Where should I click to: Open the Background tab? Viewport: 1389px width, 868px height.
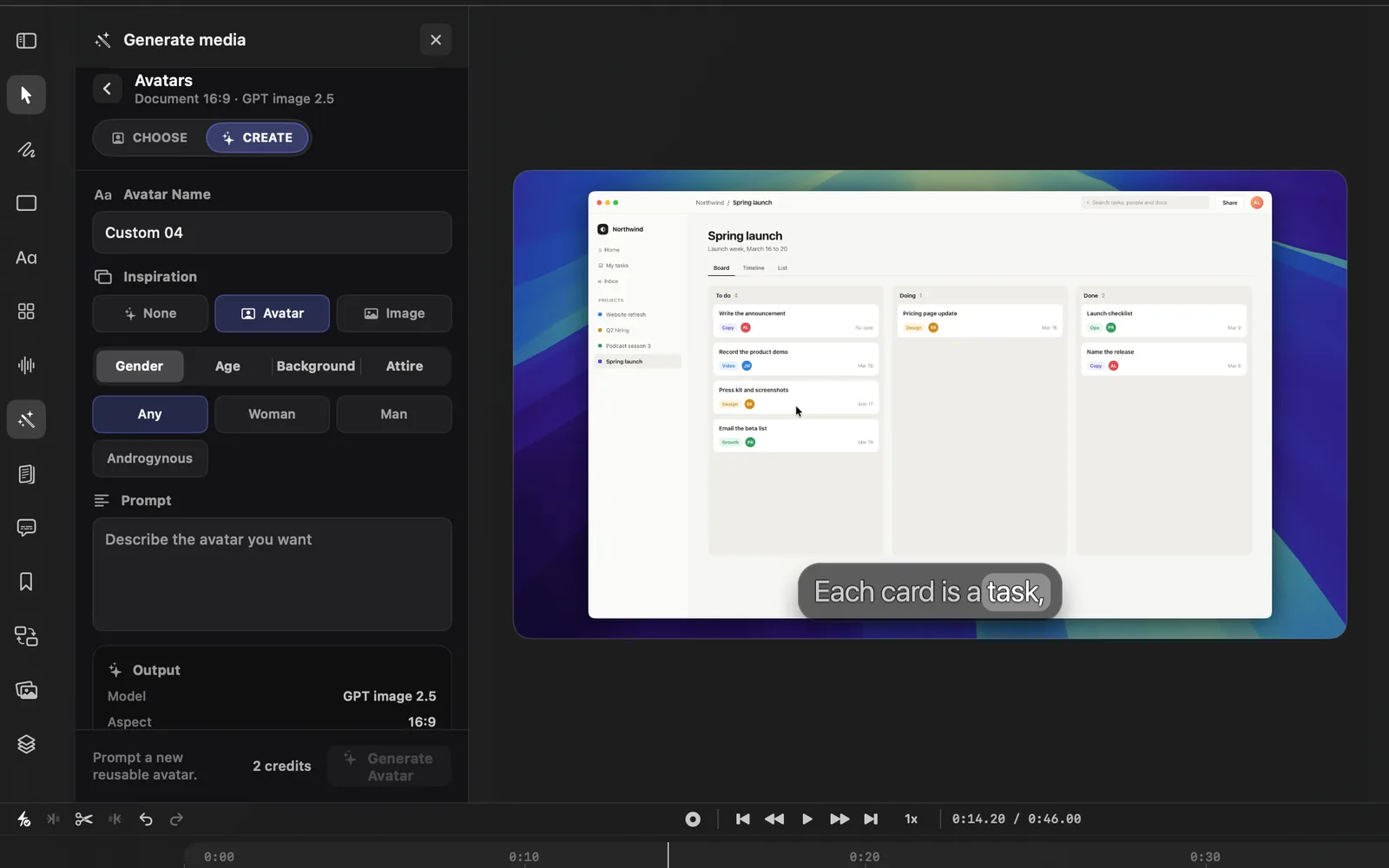tap(316, 366)
